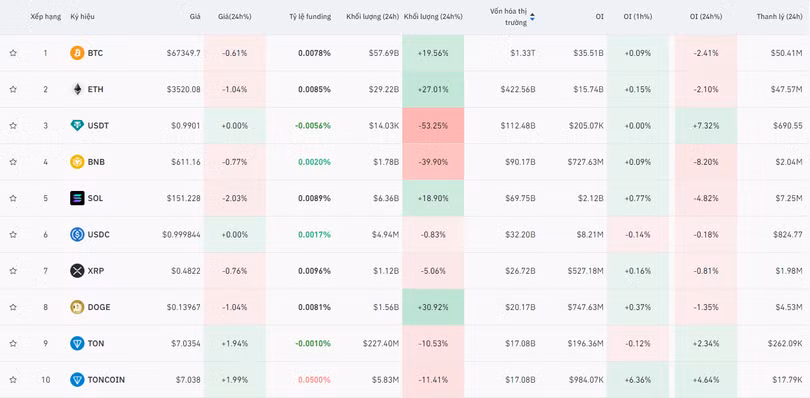This screenshot has height=398, width=810.
Task: Star the TONCOIN row
Action: (13, 380)
